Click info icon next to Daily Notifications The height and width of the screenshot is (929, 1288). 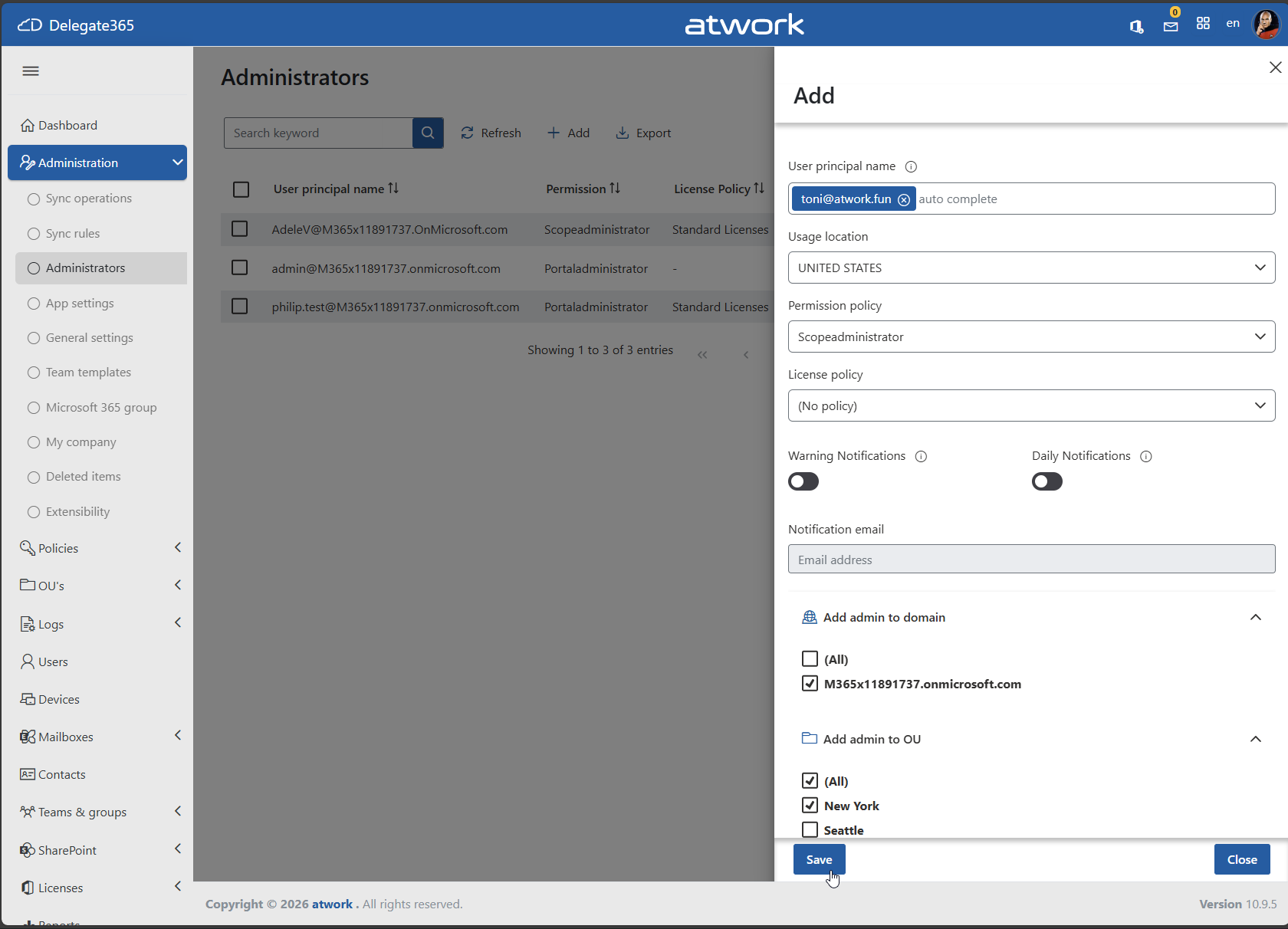click(x=1145, y=457)
